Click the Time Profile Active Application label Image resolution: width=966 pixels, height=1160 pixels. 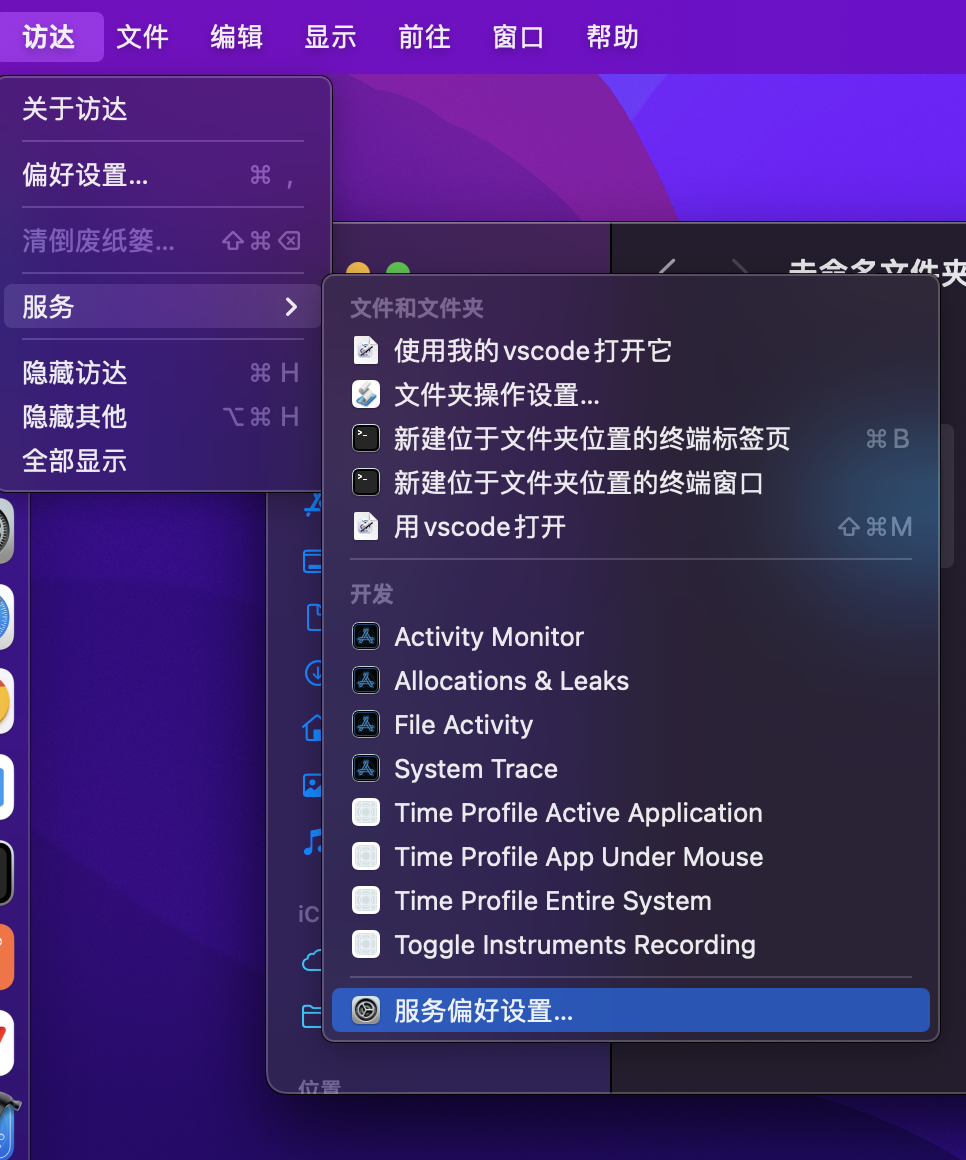pos(578,813)
